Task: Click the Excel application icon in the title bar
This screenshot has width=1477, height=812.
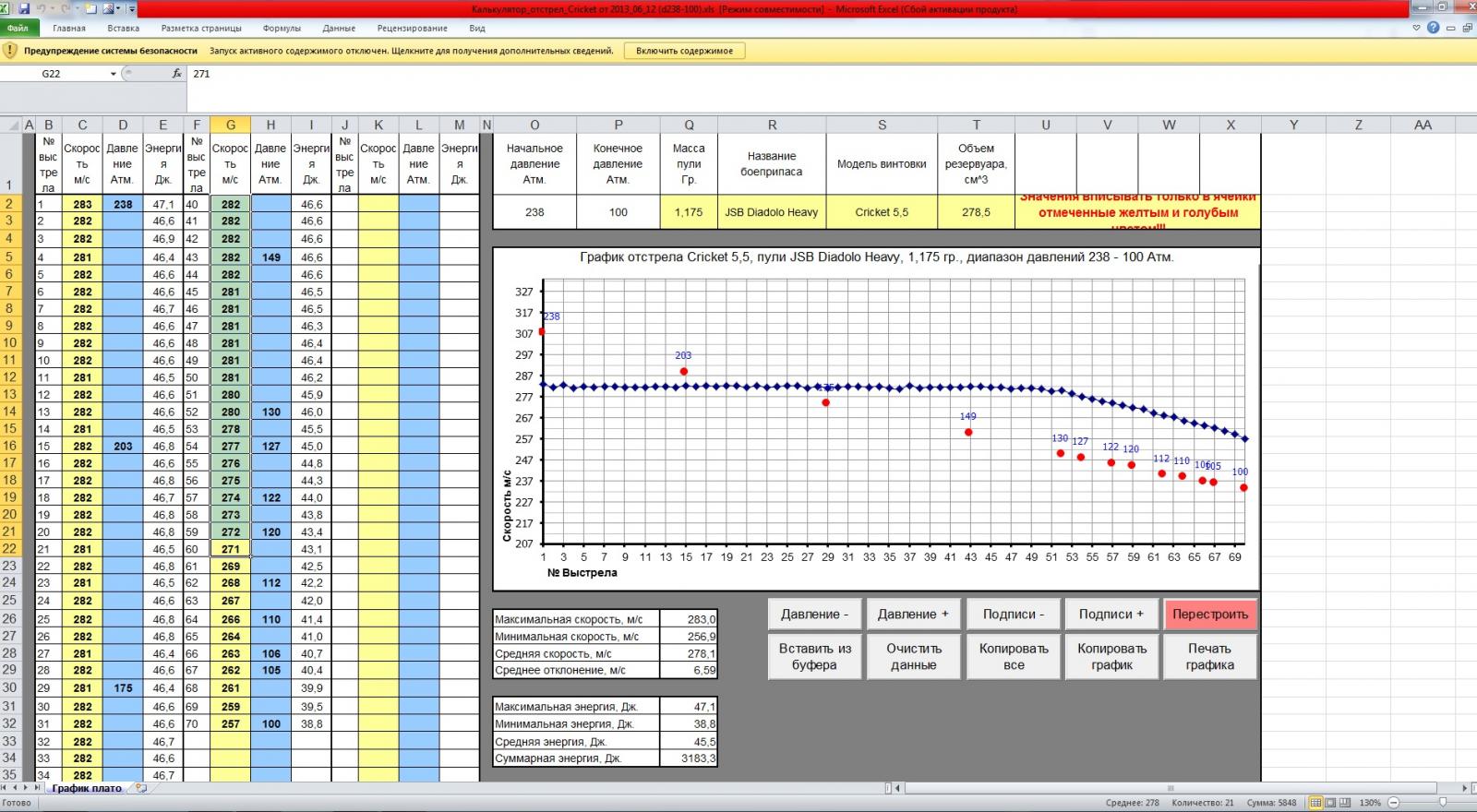Action: pyautogui.click(x=5, y=8)
